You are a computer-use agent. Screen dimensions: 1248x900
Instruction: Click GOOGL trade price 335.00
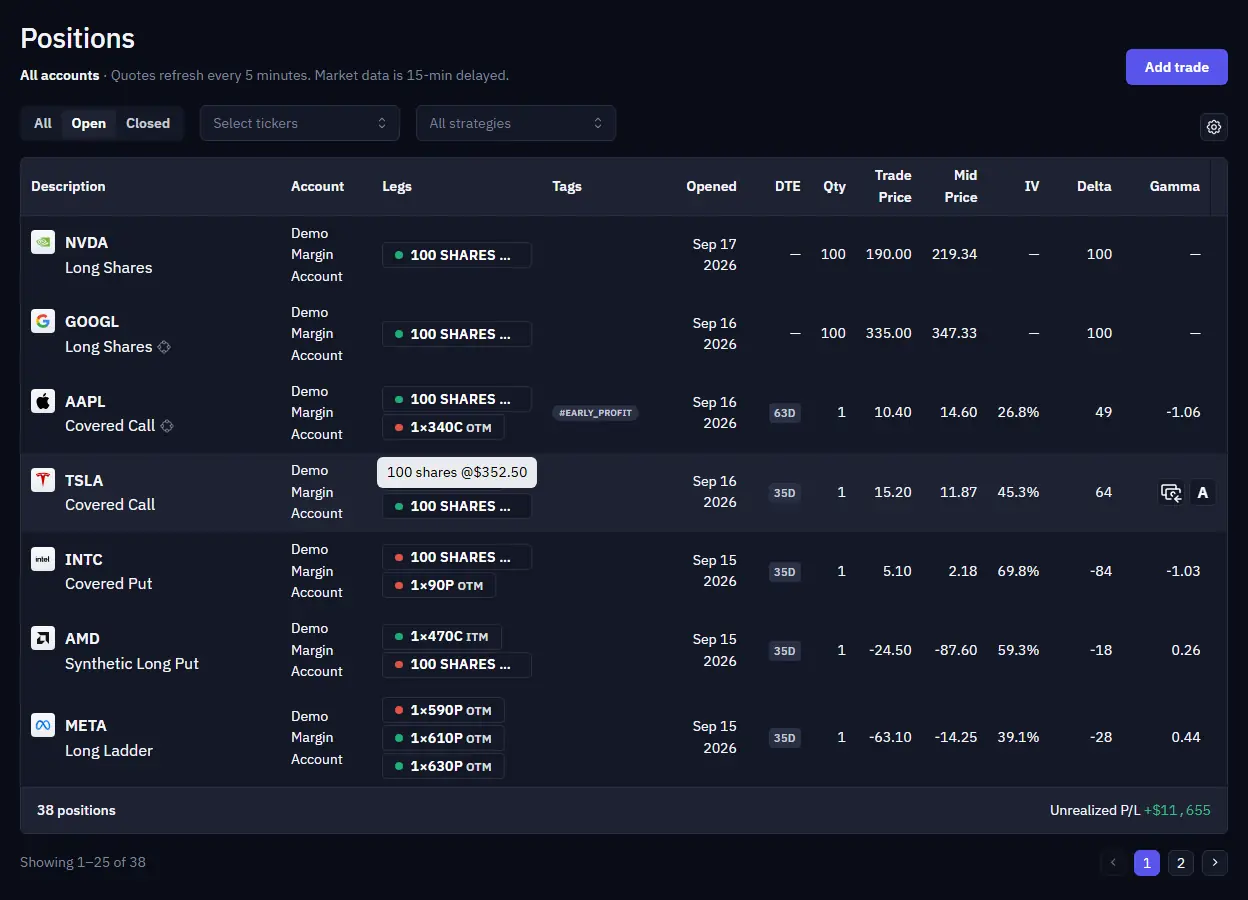(889, 333)
